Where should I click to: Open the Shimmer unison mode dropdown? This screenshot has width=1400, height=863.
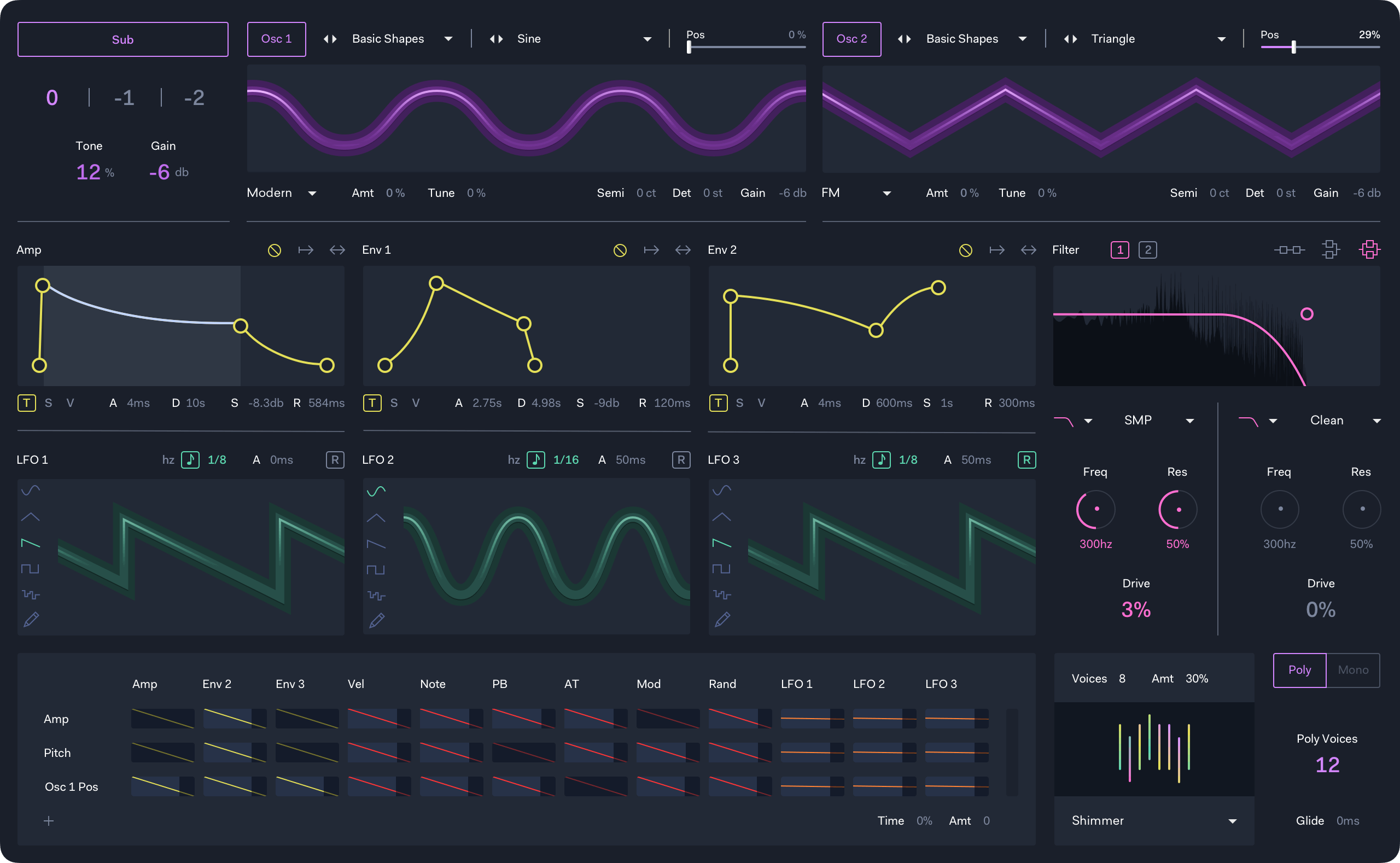(x=1232, y=821)
